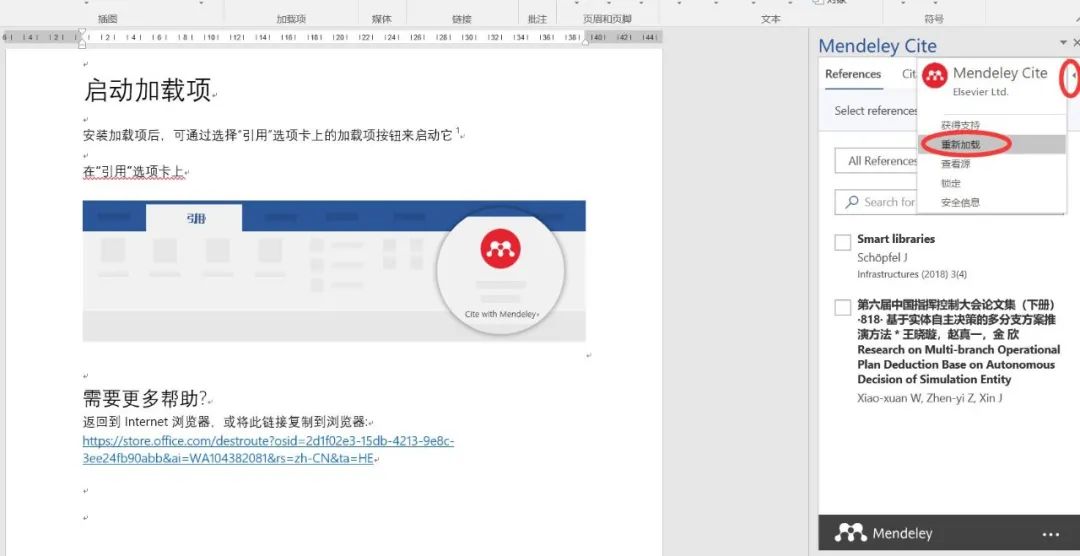Open the store.office.com hyperlink in document
This screenshot has height=556, width=1080.
[x=268, y=449]
